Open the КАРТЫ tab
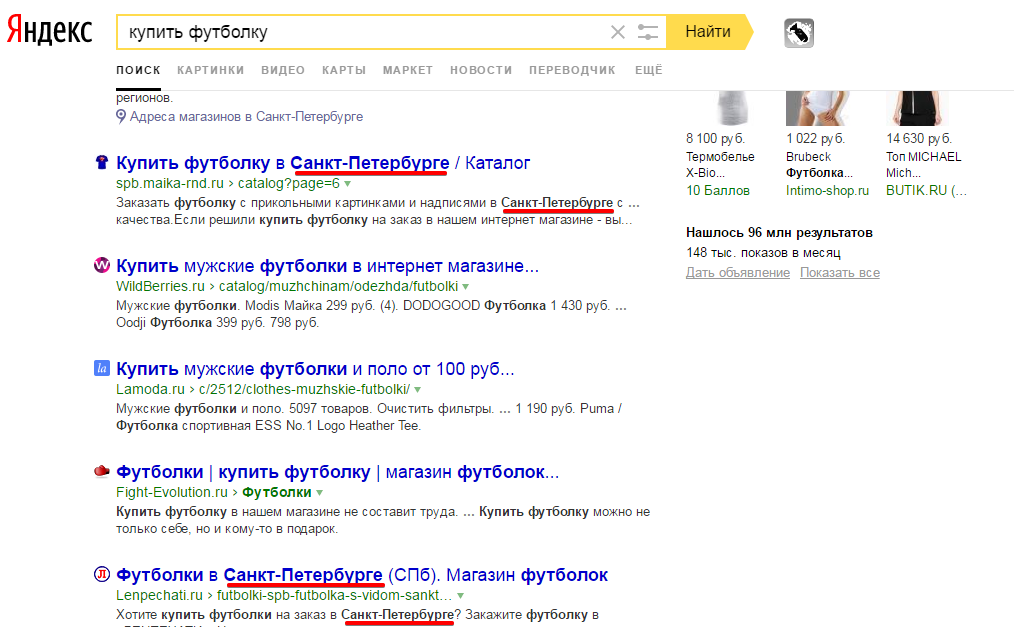This screenshot has width=1014, height=629. pos(344,70)
